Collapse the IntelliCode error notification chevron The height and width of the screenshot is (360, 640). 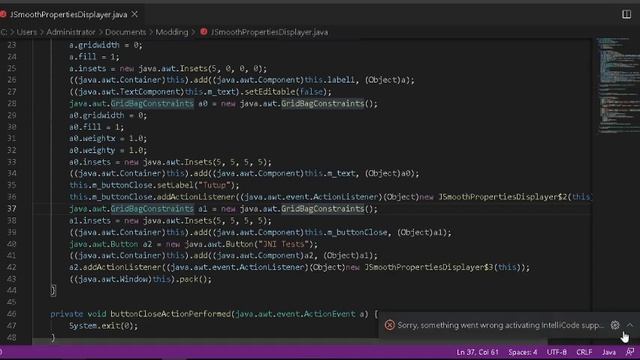click(x=630, y=325)
